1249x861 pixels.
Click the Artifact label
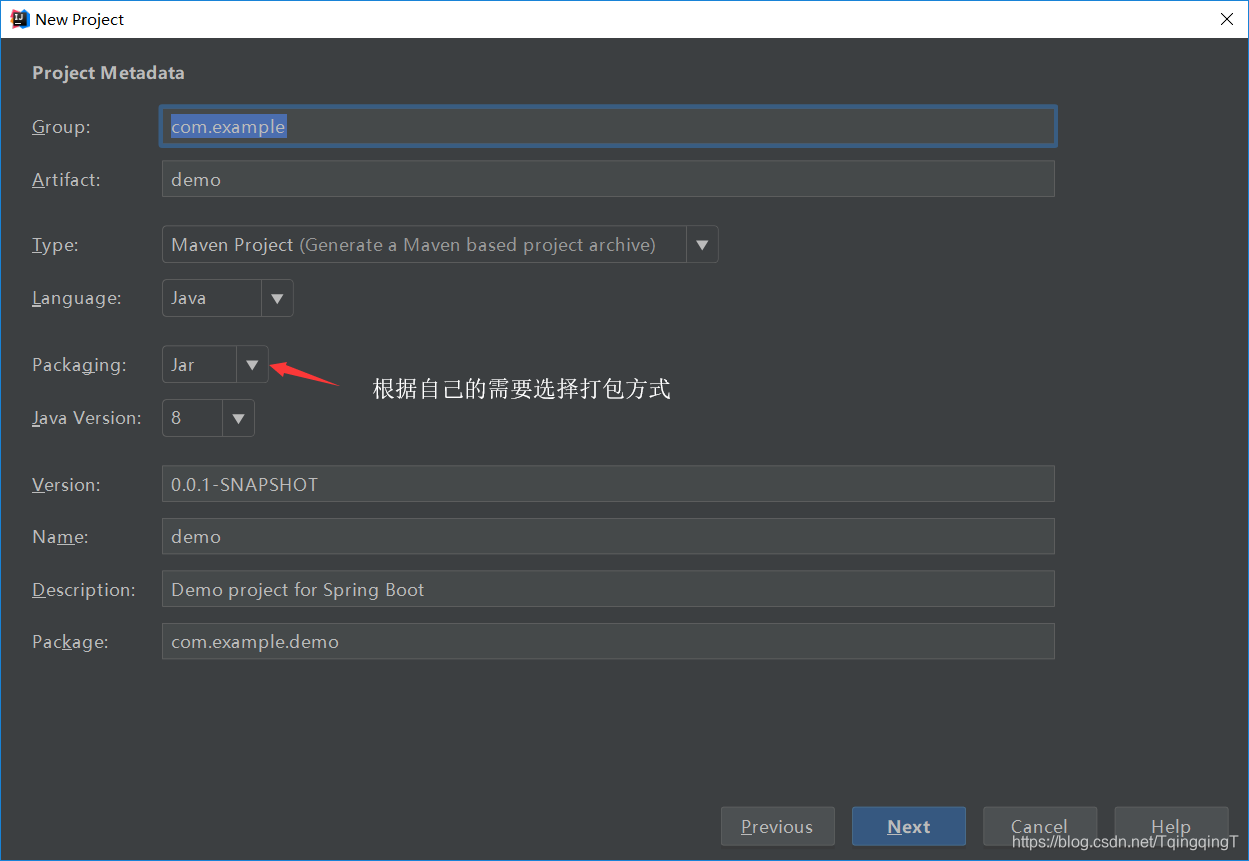(x=66, y=180)
